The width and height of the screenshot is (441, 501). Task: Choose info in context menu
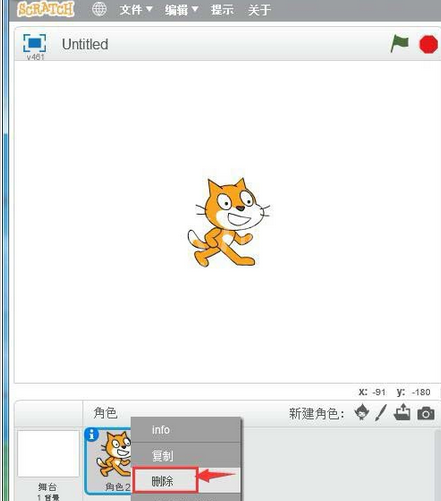[x=186, y=430]
